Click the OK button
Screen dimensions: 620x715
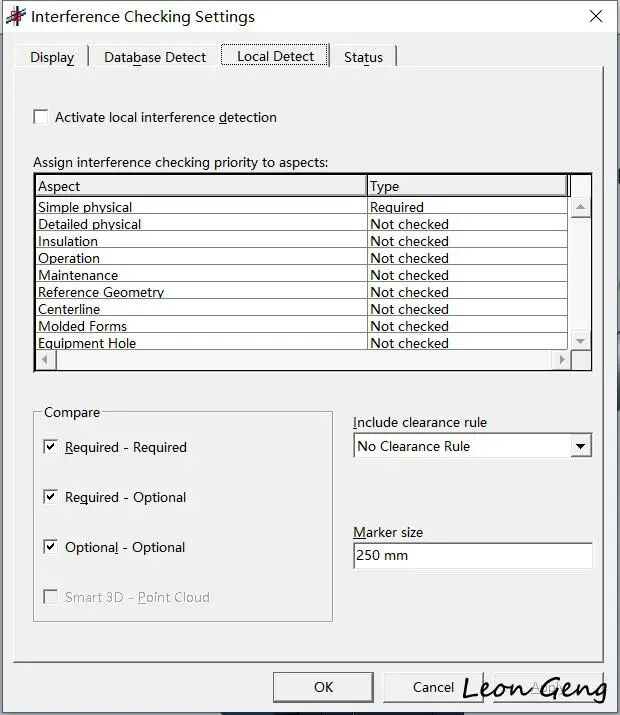[323, 687]
